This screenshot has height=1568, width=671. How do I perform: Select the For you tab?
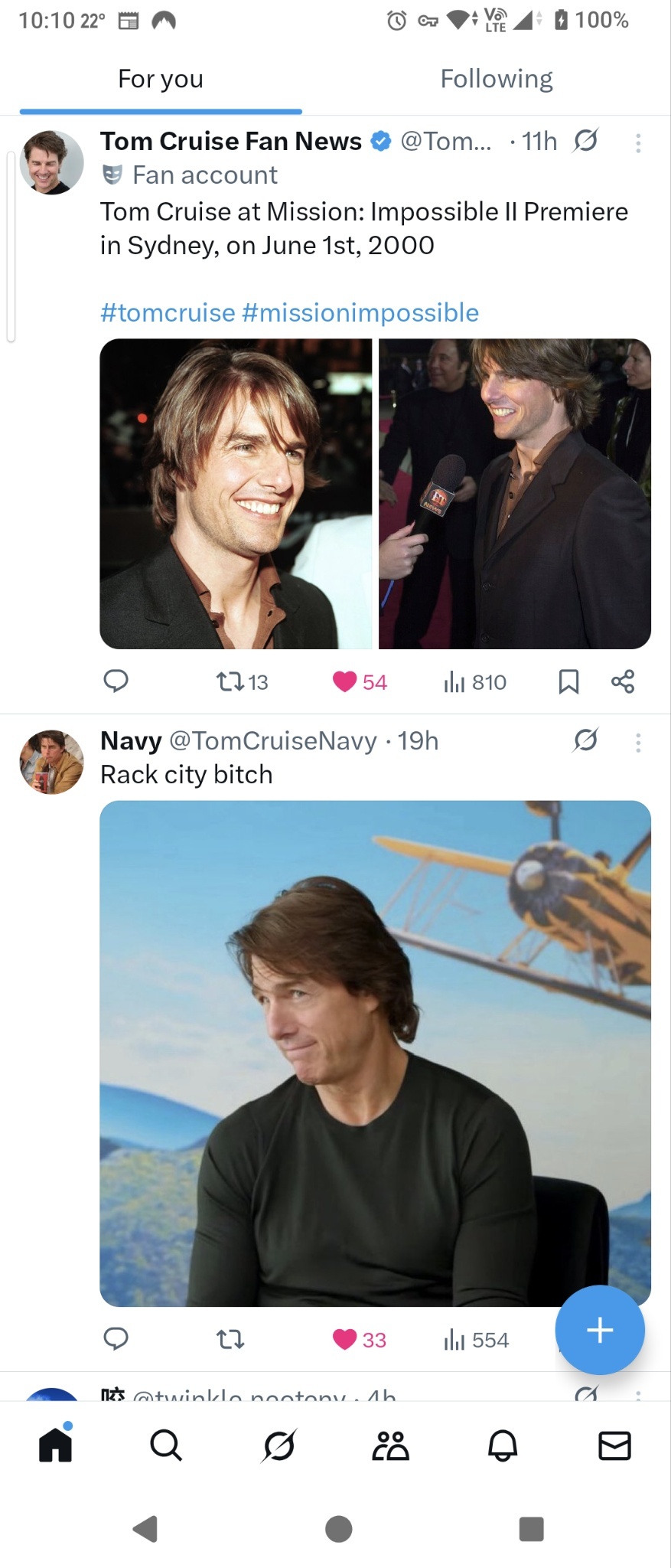161,79
